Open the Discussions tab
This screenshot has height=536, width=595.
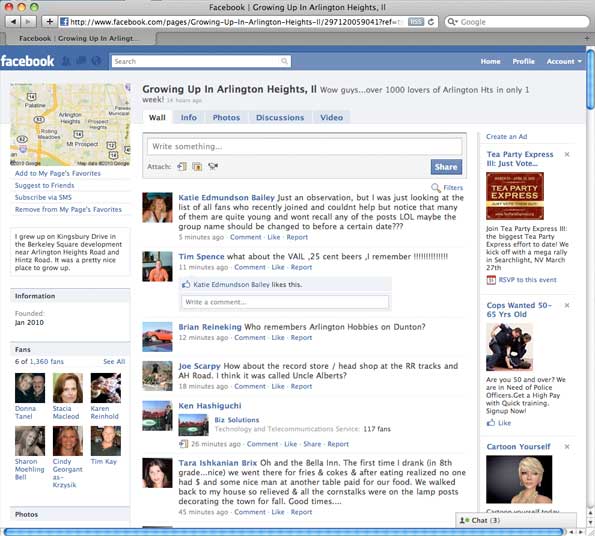click(x=280, y=118)
